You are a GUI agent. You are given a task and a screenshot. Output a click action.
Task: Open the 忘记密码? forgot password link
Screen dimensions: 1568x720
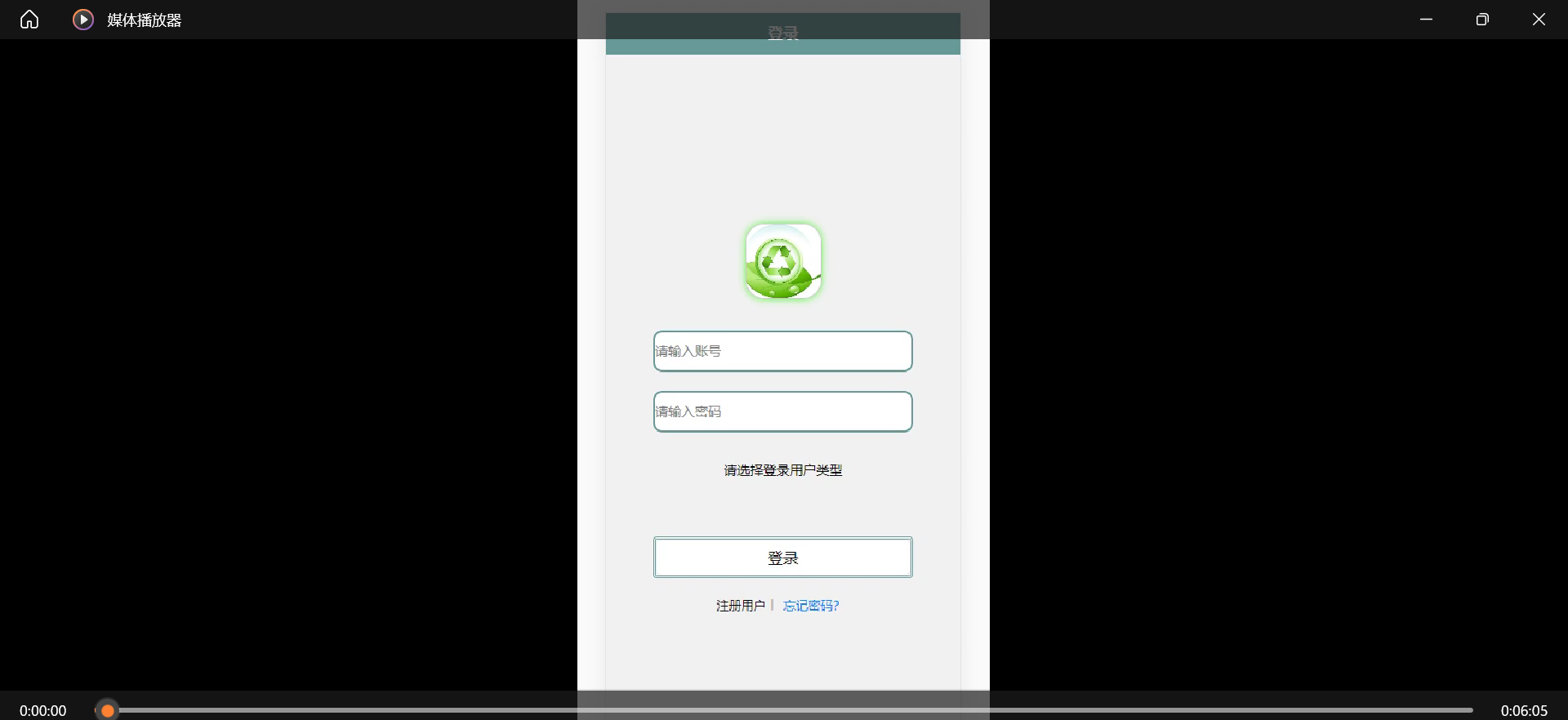pos(811,606)
